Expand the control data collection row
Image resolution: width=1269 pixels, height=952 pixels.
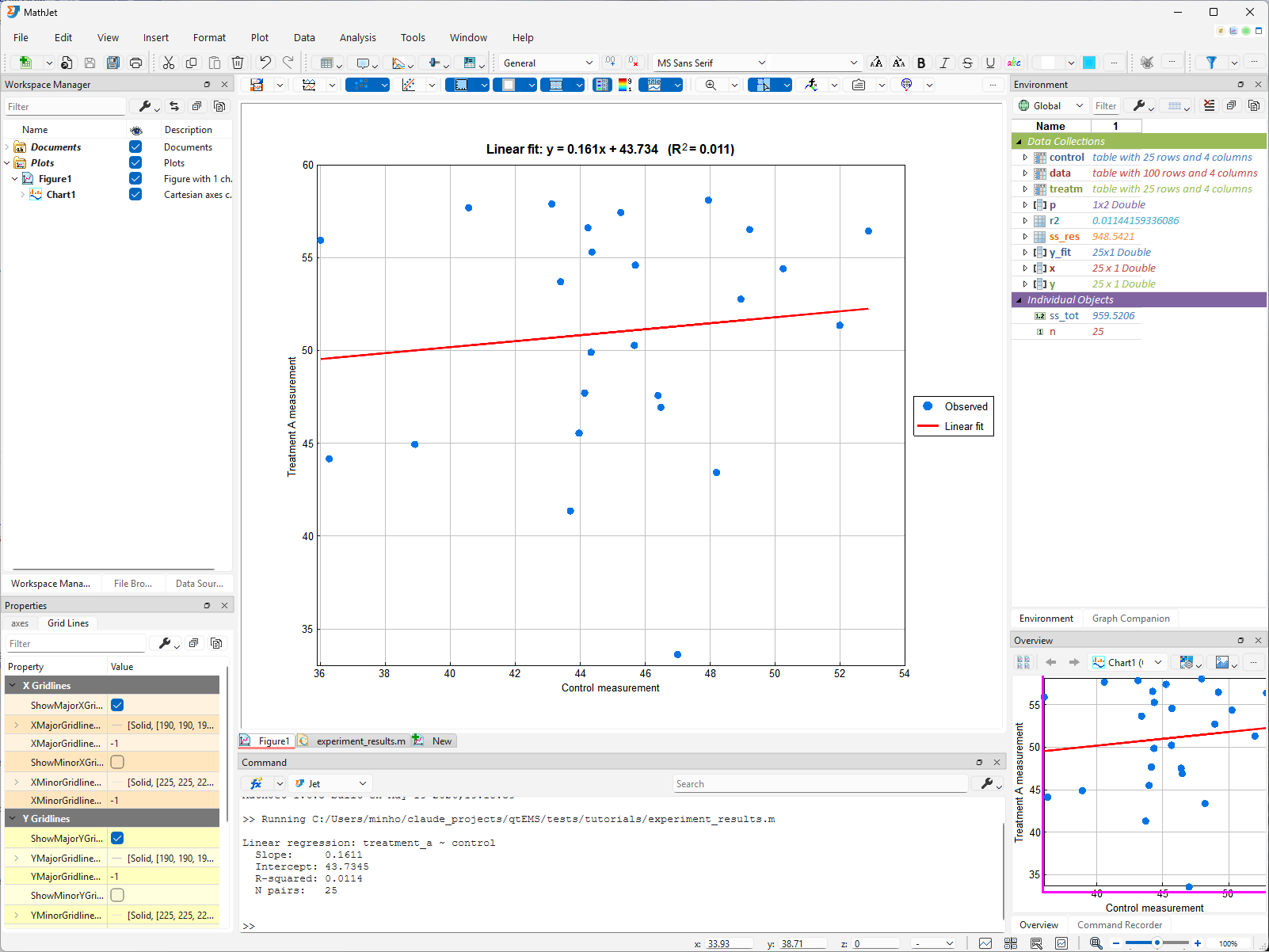click(1025, 157)
